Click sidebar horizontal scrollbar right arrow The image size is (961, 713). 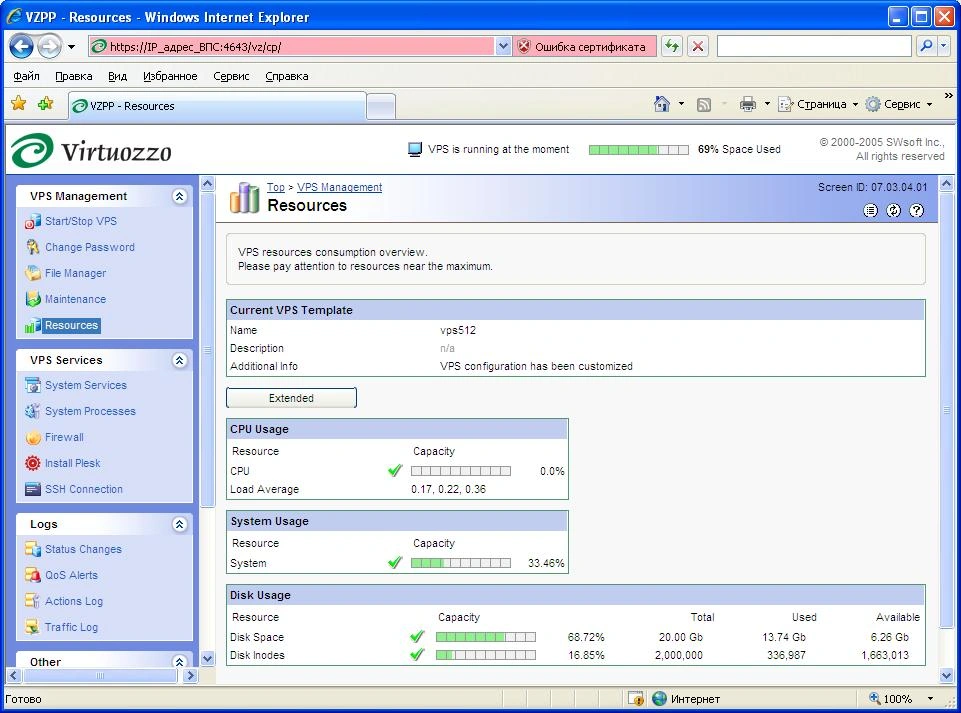(191, 676)
